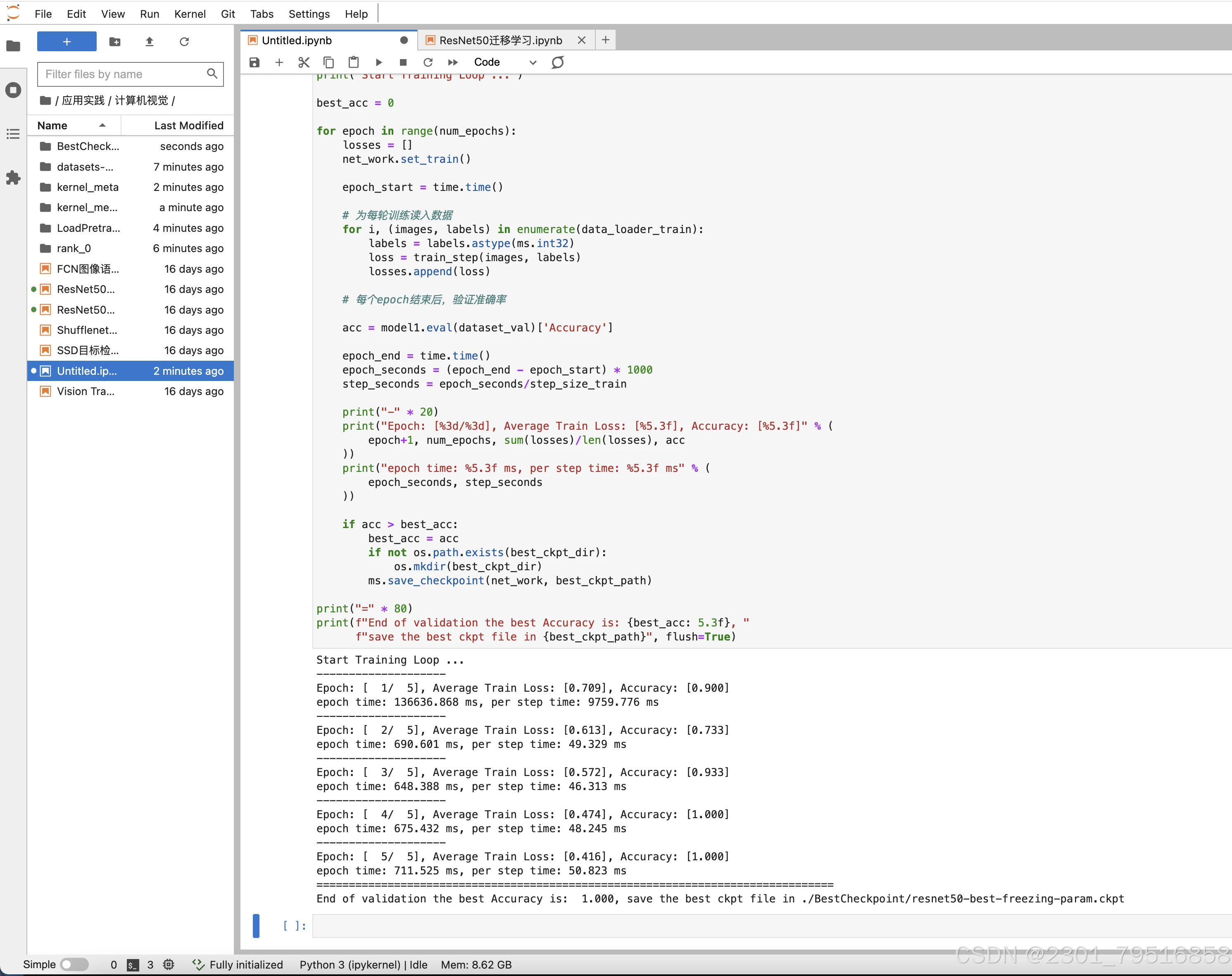
Task: Open the BestCheck... folder in file browser
Action: pyautogui.click(x=88, y=146)
